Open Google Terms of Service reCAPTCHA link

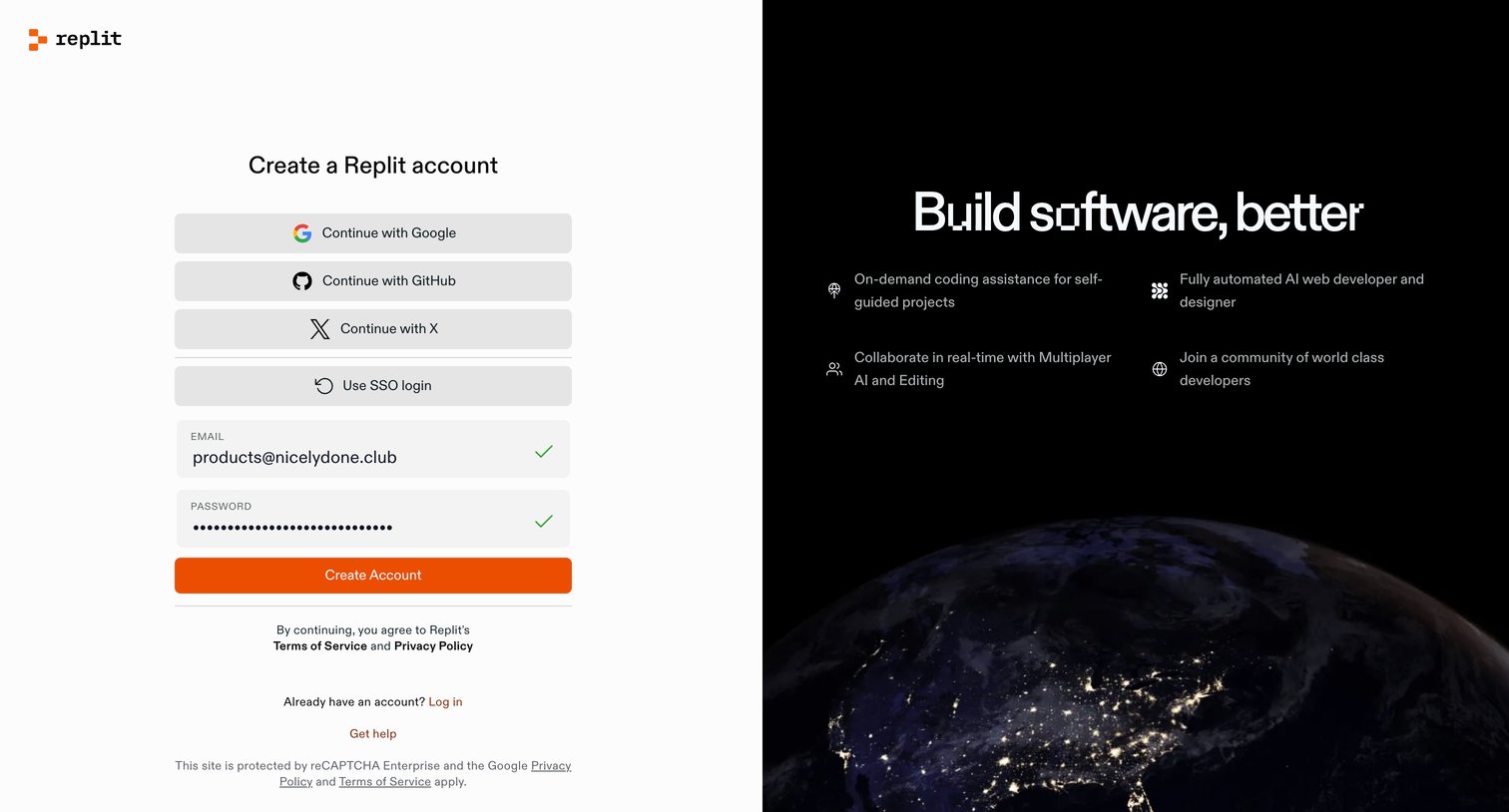(385, 782)
